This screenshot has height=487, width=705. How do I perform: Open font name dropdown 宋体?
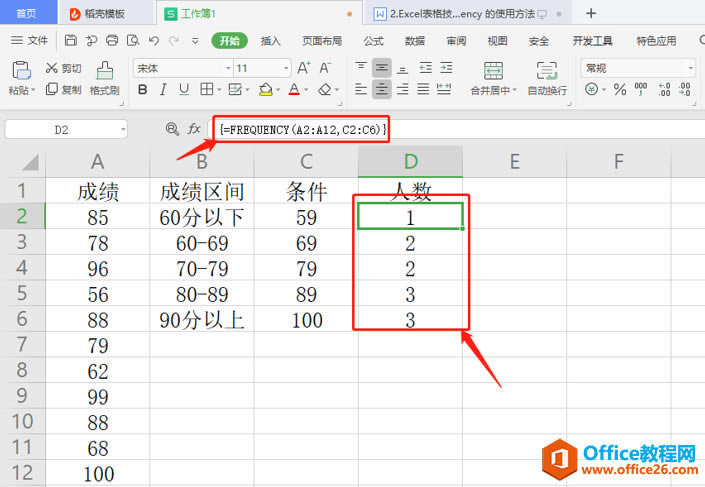228,68
